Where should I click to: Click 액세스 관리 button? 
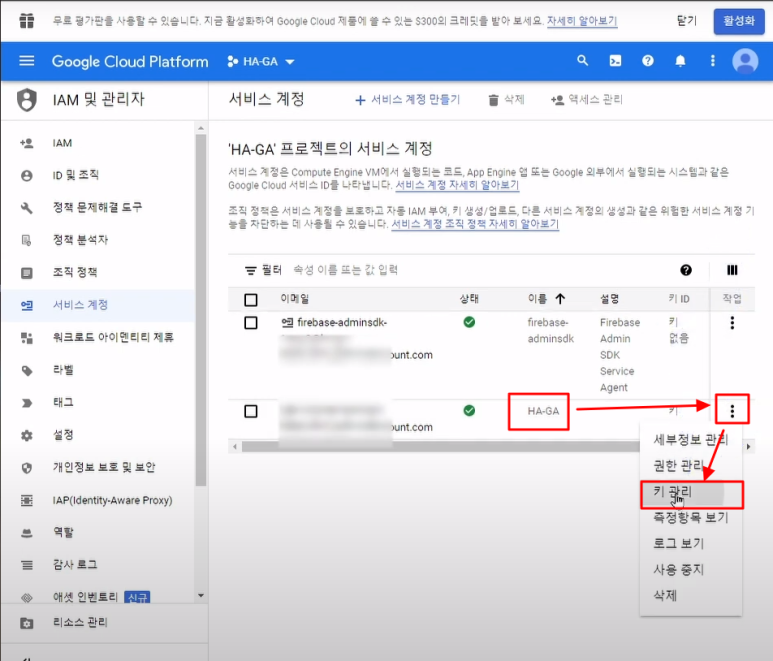586,100
